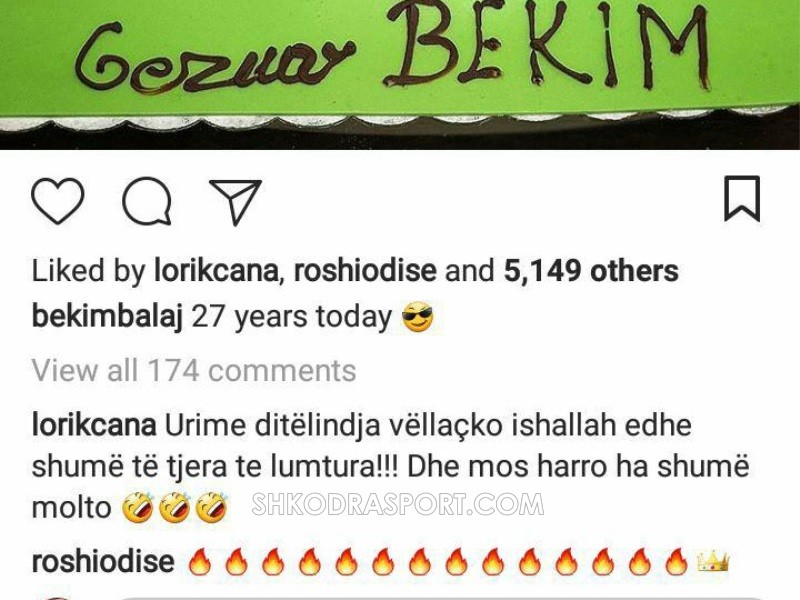Click lorikcana's "Urime ditëlindja" comment text
This screenshot has height=600, width=800.
(390, 466)
